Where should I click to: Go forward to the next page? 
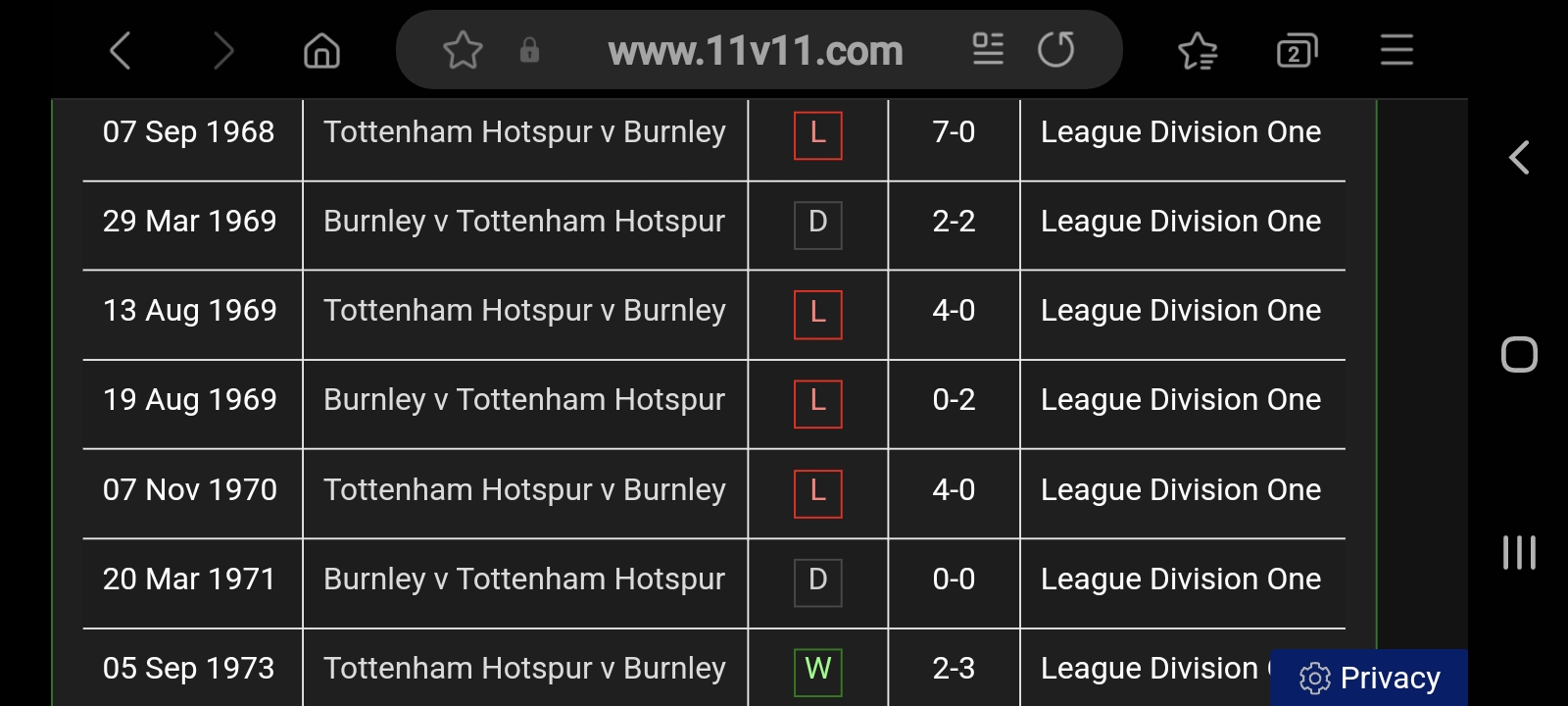tap(223, 50)
